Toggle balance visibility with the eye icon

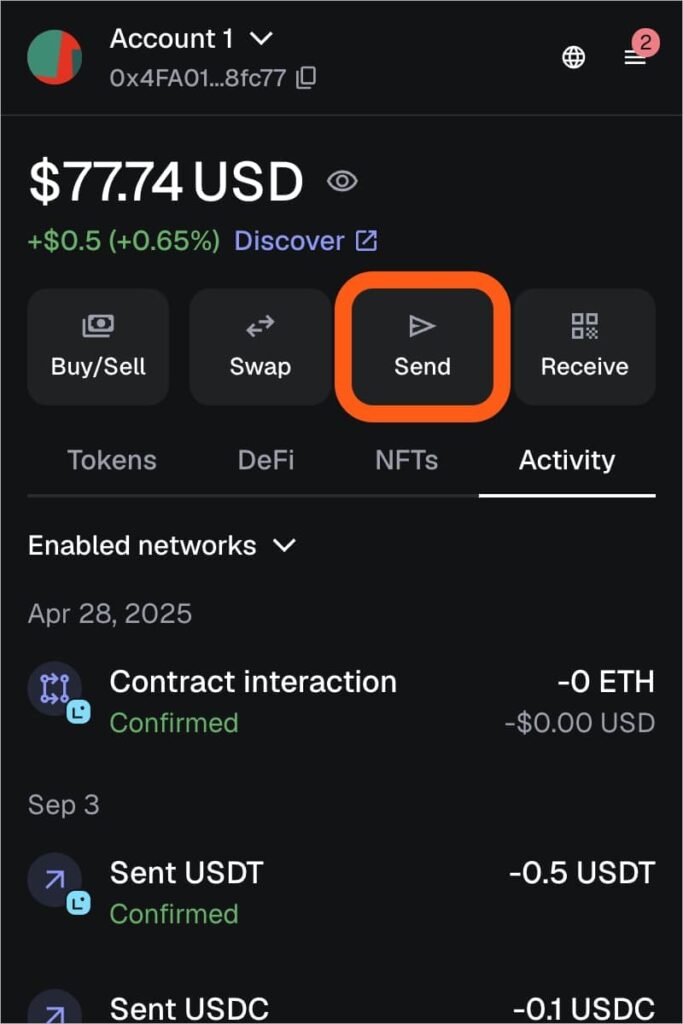tap(341, 181)
